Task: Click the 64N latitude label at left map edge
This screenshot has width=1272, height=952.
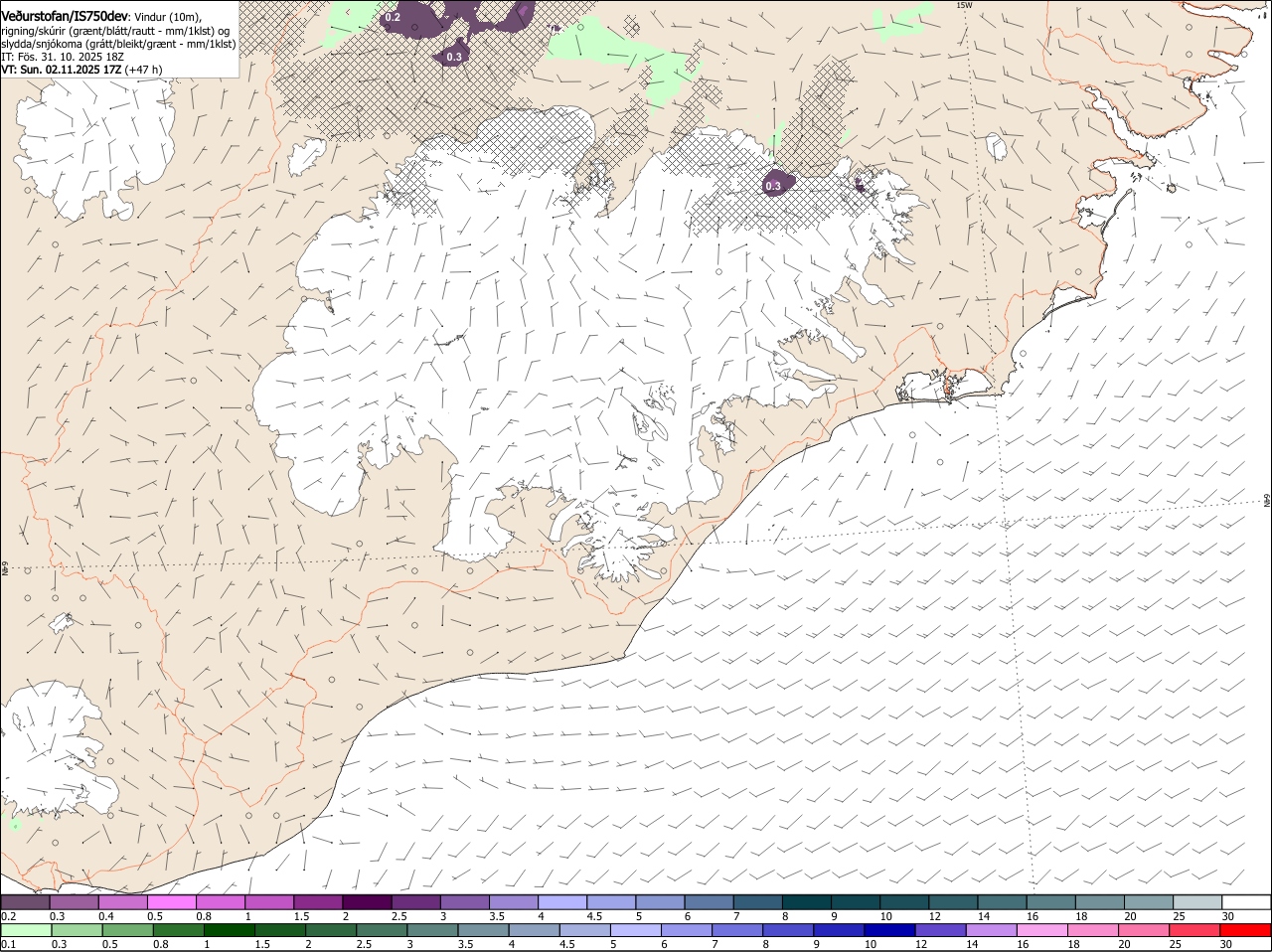Action: (x=4, y=570)
